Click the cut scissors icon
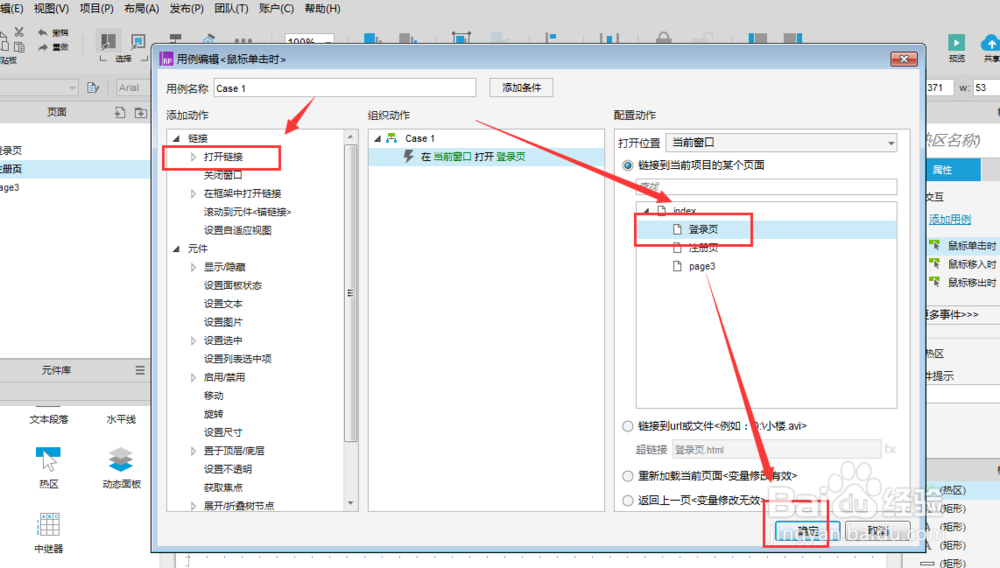1000x568 pixels. 19,32
